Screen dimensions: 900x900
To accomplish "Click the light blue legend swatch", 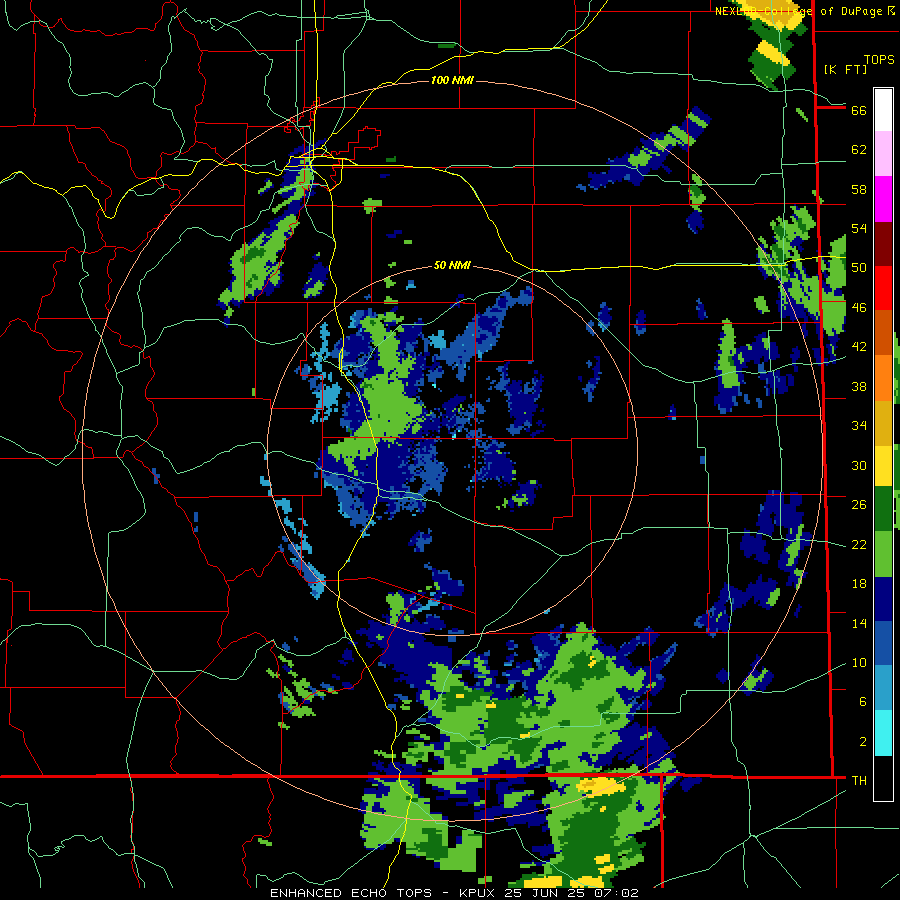I will pyautogui.click(x=883, y=688).
